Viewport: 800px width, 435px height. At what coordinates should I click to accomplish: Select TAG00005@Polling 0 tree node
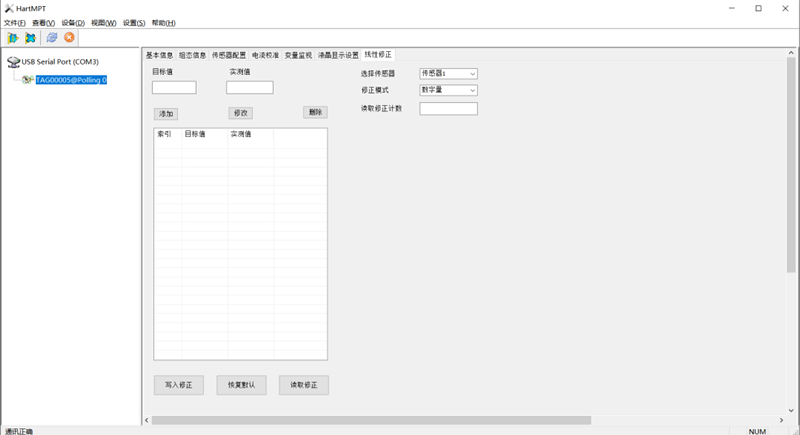click(x=71, y=80)
